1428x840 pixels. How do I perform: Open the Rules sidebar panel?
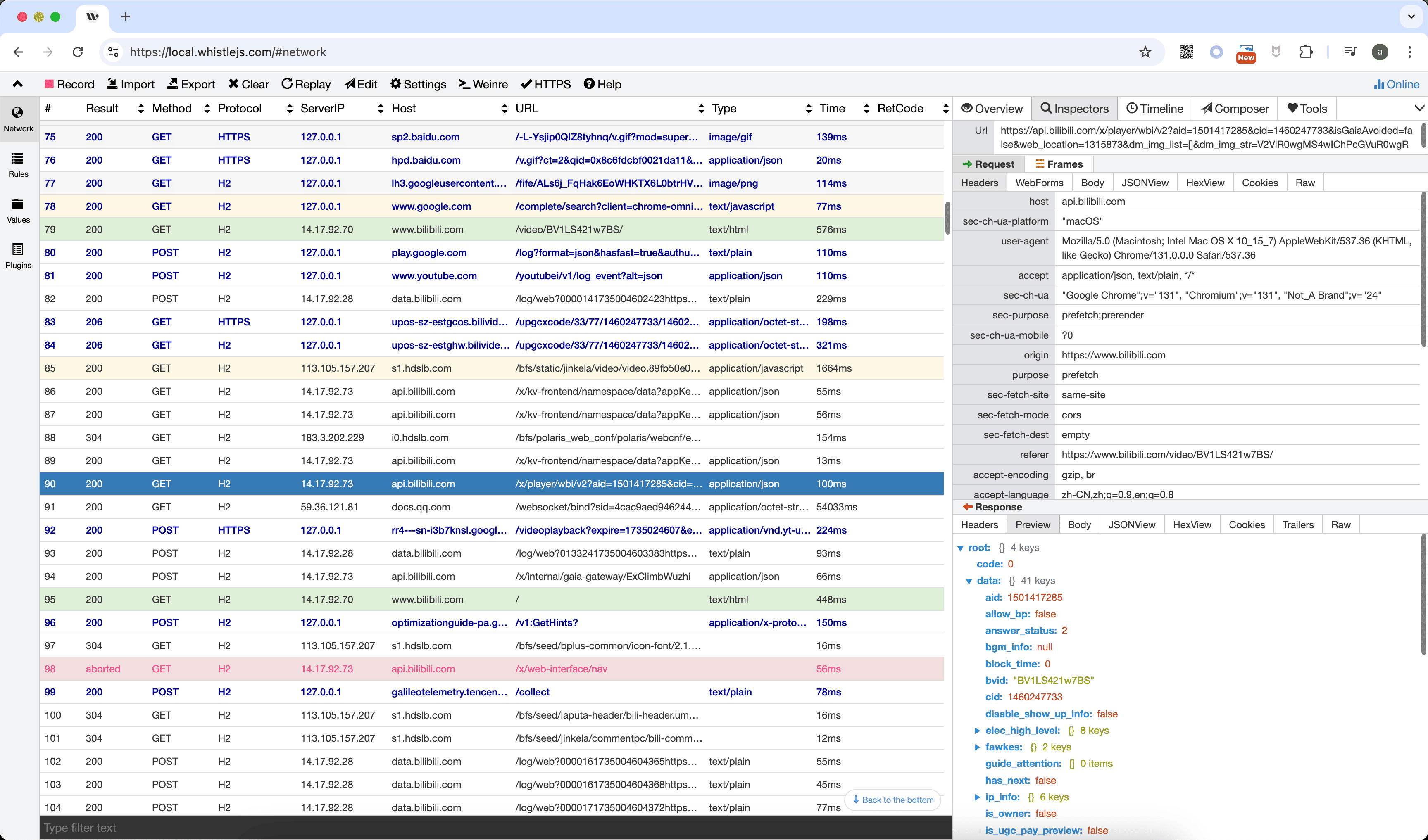pyautogui.click(x=18, y=164)
